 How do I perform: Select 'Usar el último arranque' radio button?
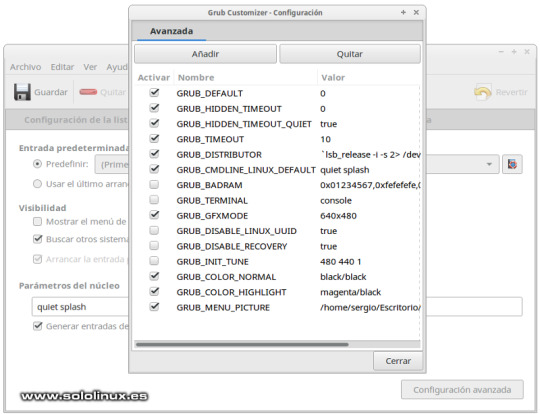tap(37, 184)
